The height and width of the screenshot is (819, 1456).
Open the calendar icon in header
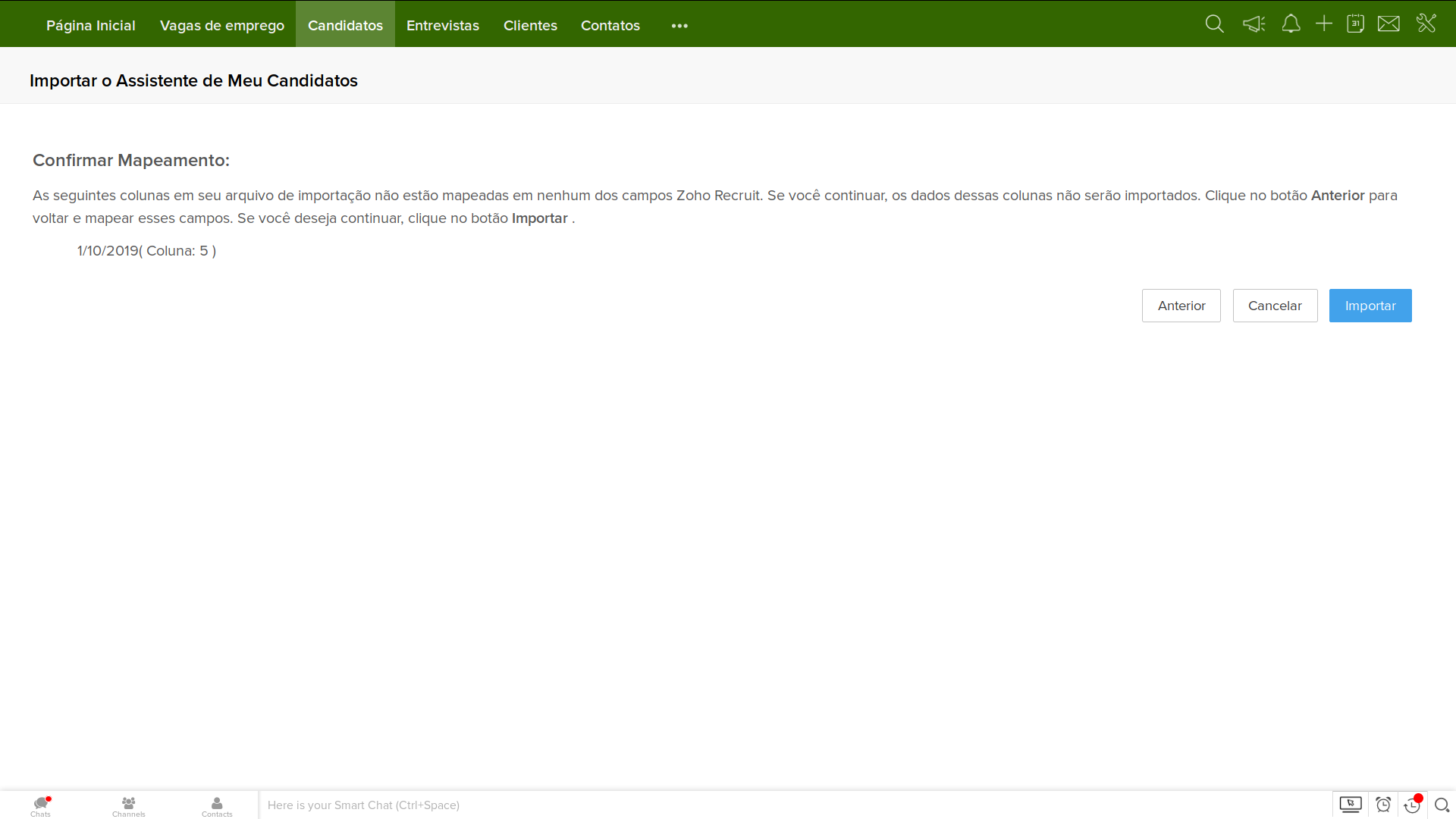pos(1355,24)
